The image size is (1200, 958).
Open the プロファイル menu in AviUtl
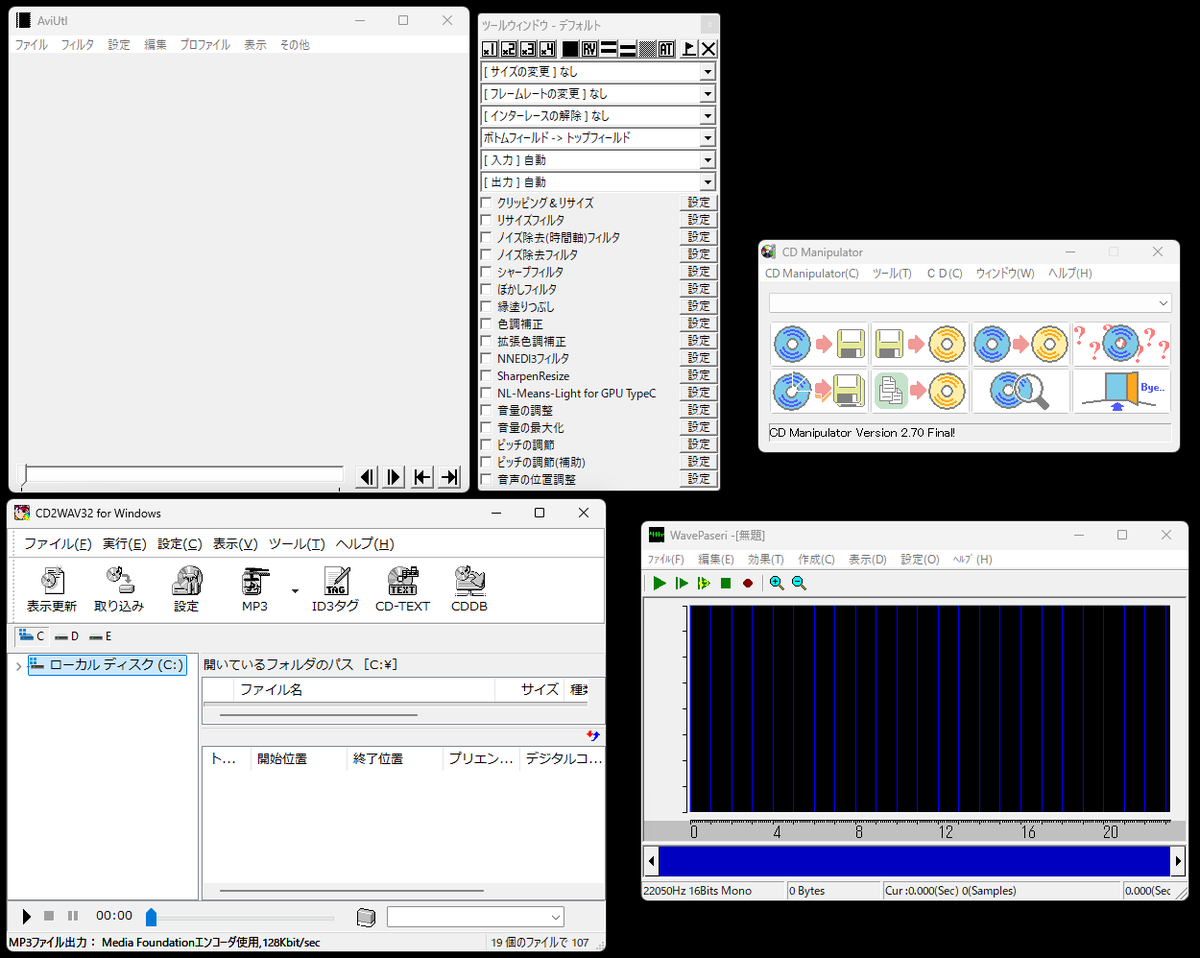[204, 45]
